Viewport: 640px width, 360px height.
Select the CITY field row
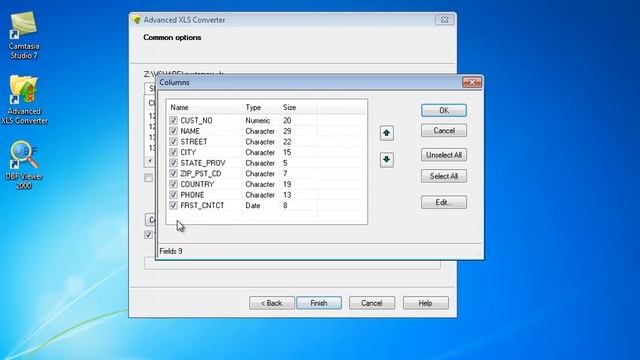click(267, 152)
